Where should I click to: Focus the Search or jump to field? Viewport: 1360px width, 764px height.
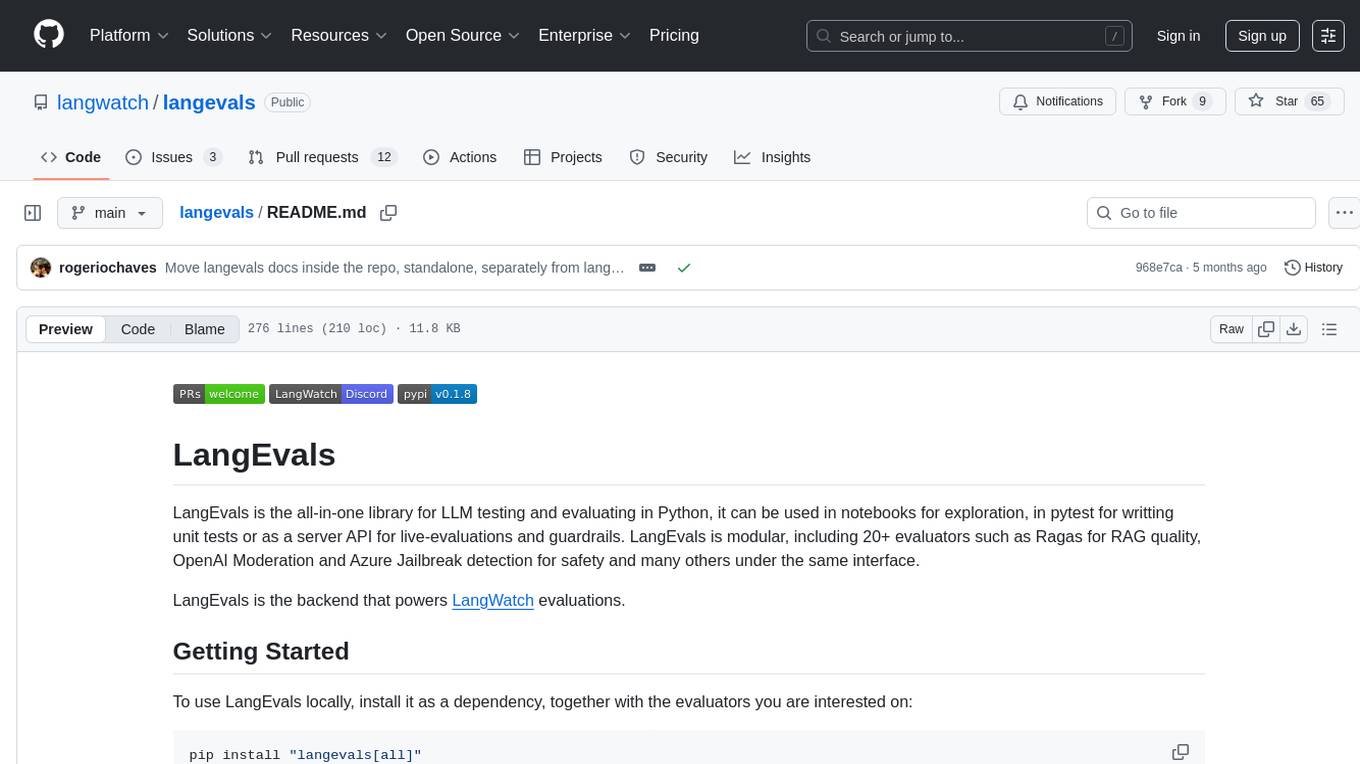970,36
